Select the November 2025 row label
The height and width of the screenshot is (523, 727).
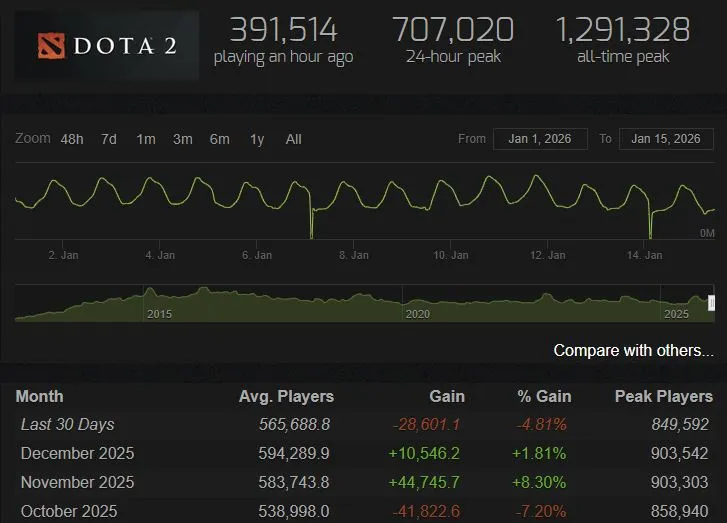pos(77,482)
